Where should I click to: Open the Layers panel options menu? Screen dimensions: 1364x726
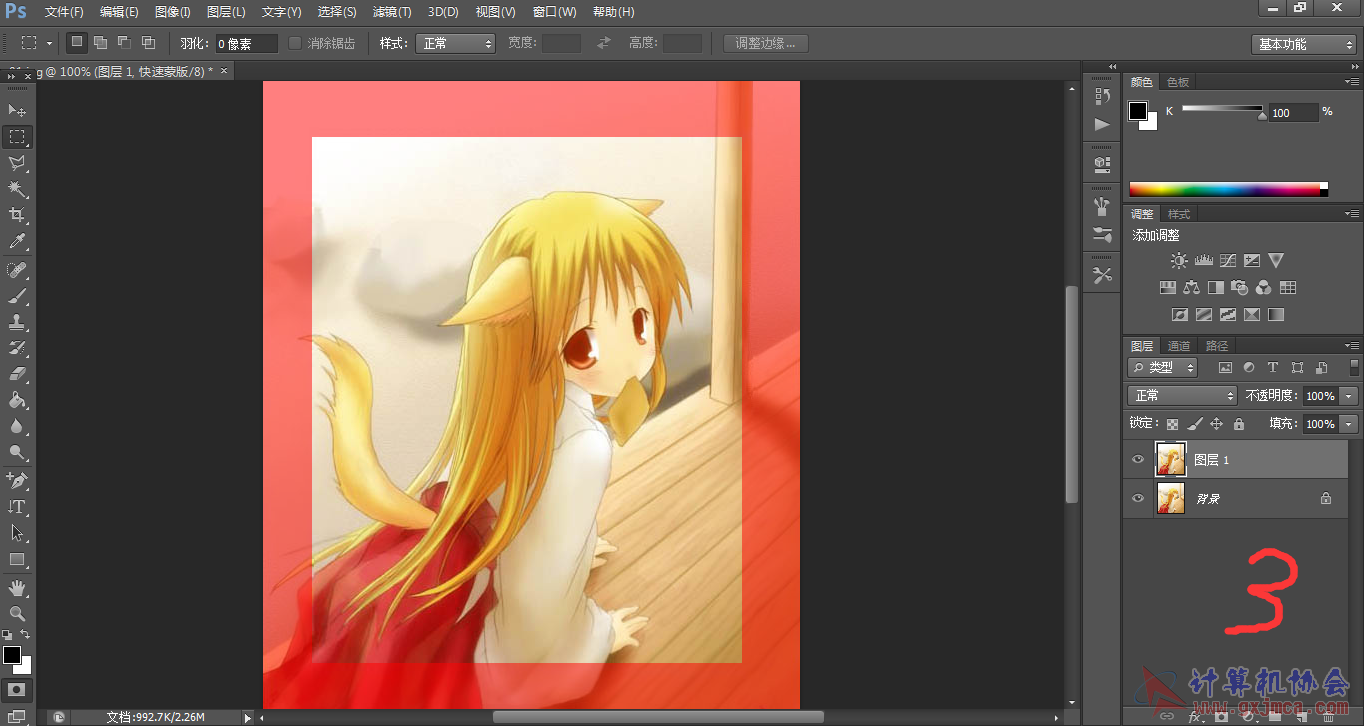(x=1352, y=346)
